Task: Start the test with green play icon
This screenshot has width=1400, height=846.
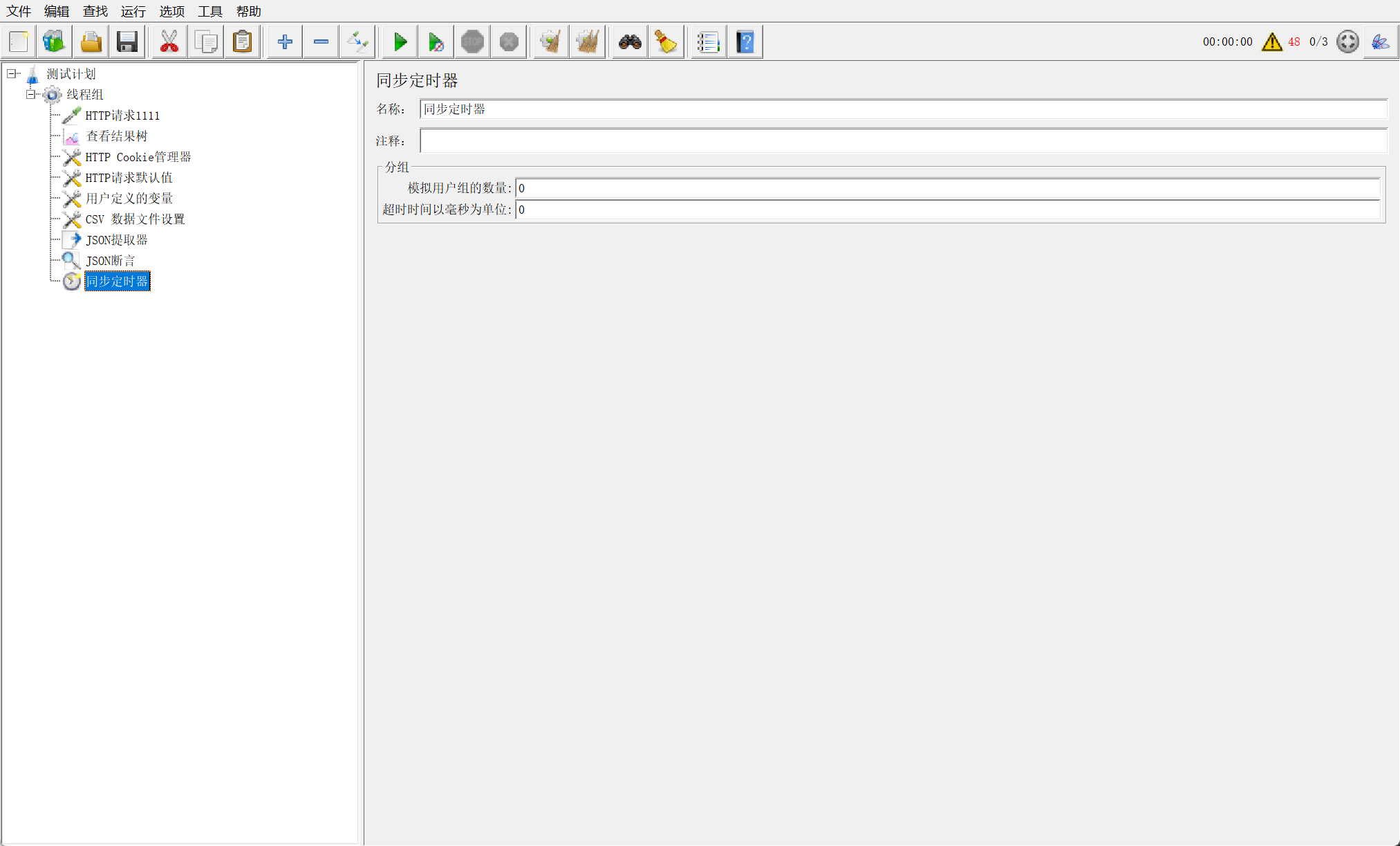Action: (x=400, y=42)
